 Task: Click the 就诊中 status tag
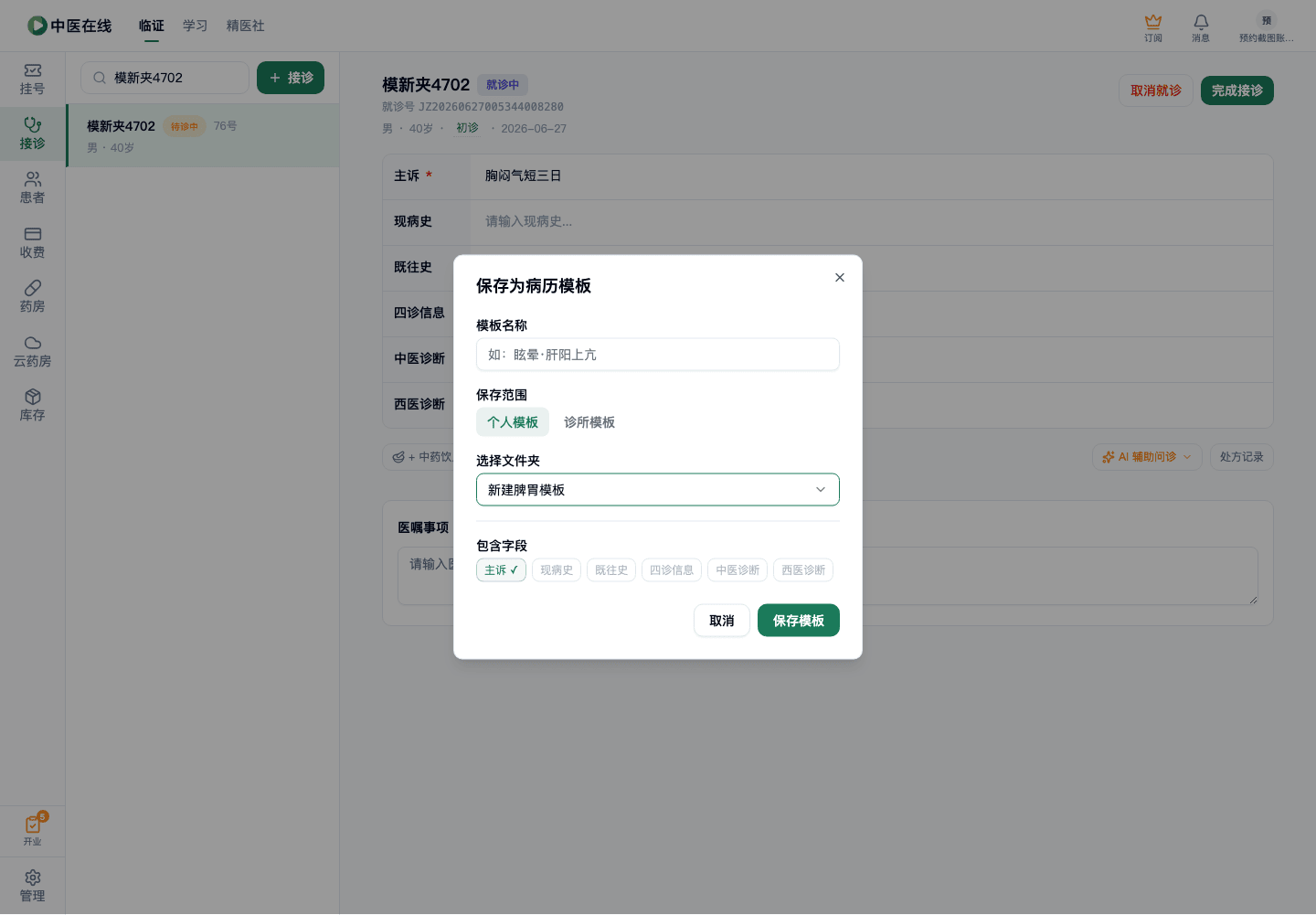pos(503,85)
